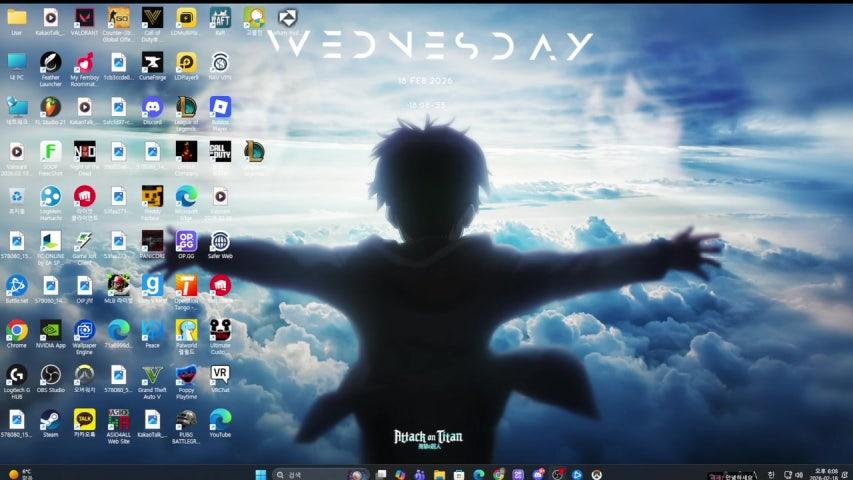The height and width of the screenshot is (480, 853).
Task: Open OBS Studio from desktop
Action: click(x=51, y=379)
